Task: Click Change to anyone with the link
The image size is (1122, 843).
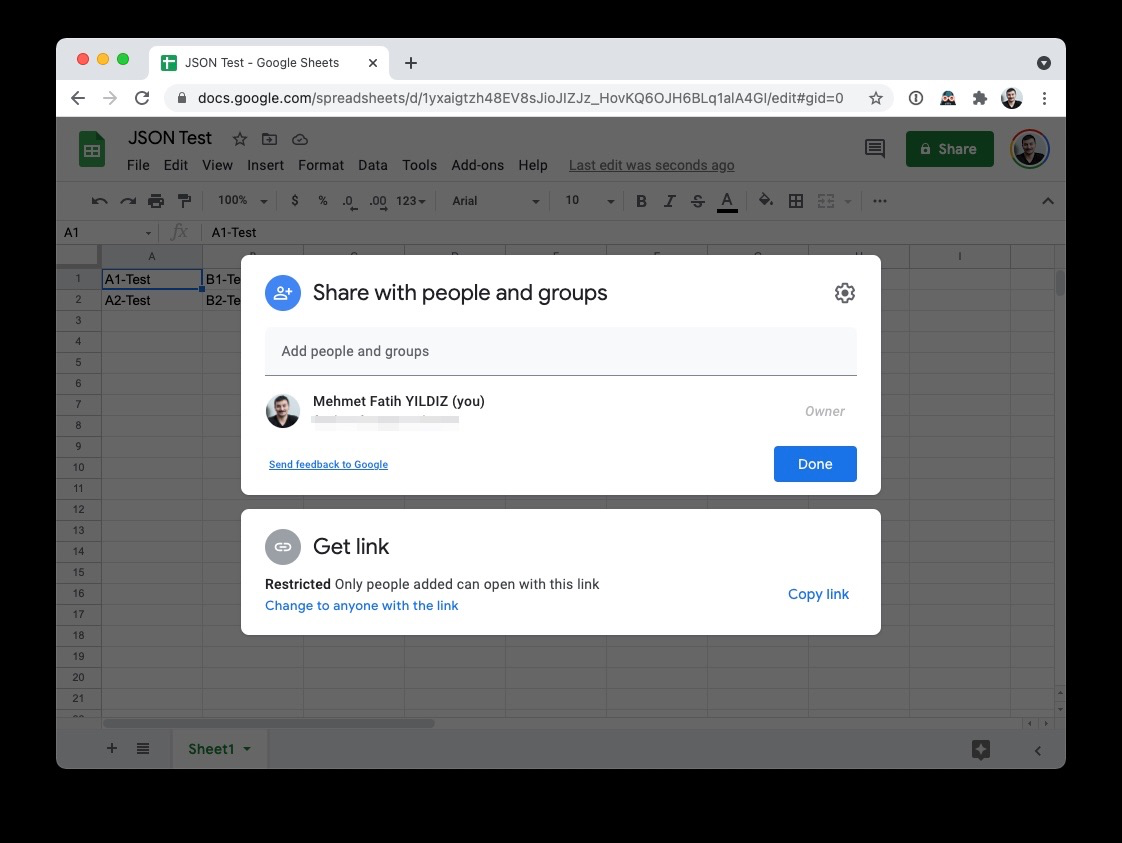Action: [x=362, y=605]
